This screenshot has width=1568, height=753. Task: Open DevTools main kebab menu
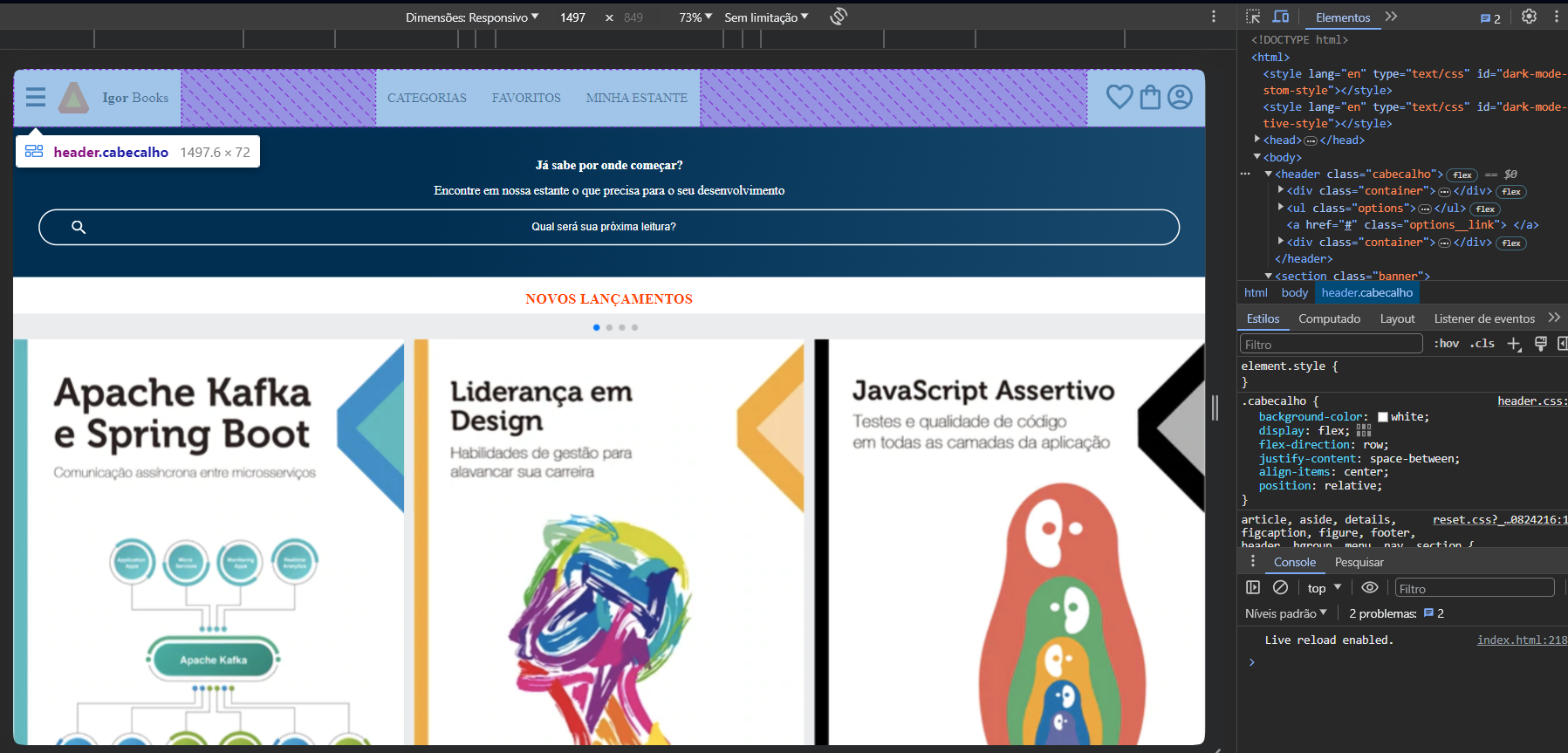[1556, 17]
